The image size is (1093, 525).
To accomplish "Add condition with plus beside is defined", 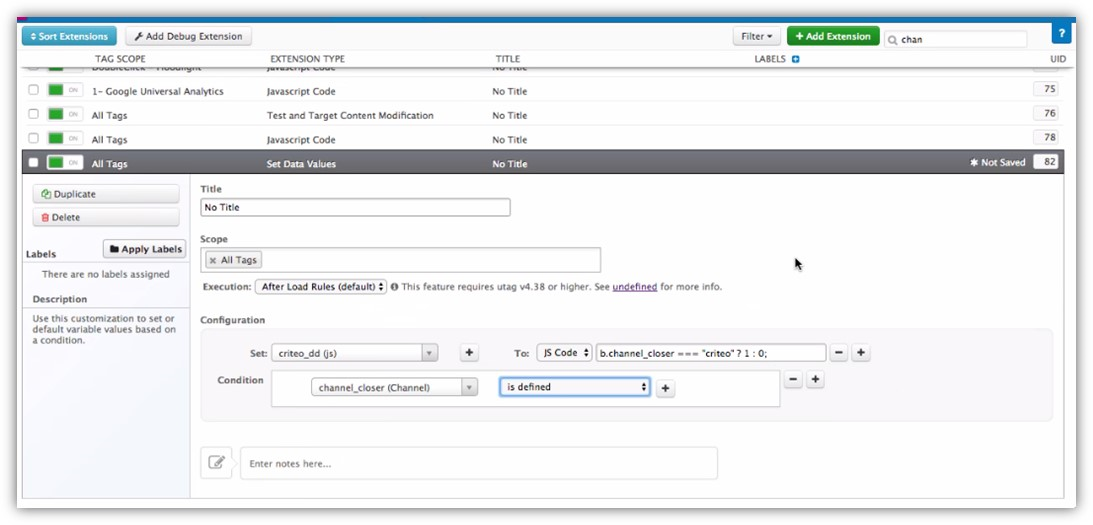I will [x=665, y=388].
